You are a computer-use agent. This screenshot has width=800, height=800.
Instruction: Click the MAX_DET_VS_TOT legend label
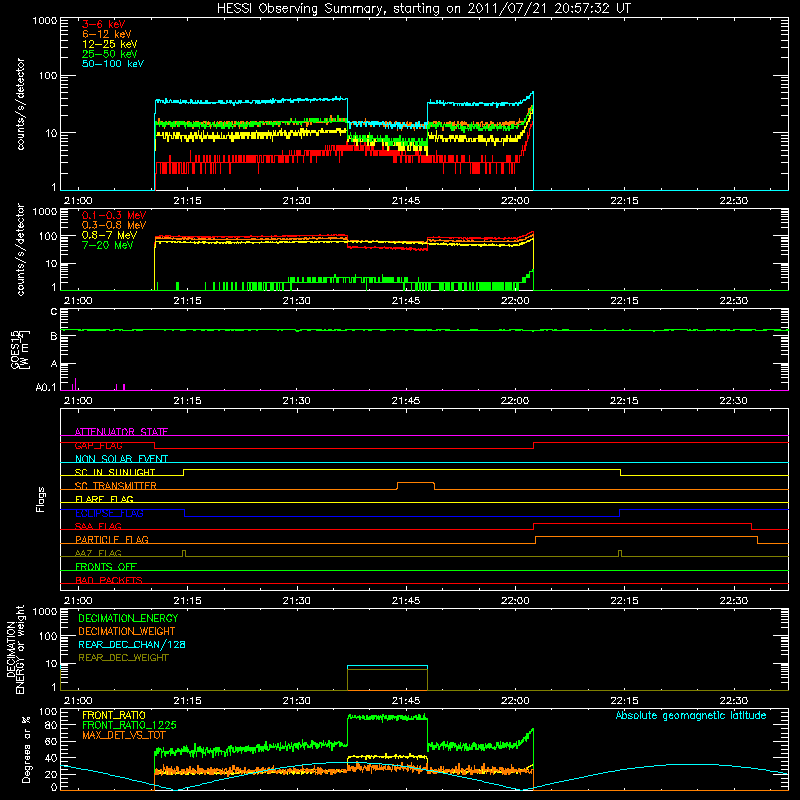(x=124, y=735)
